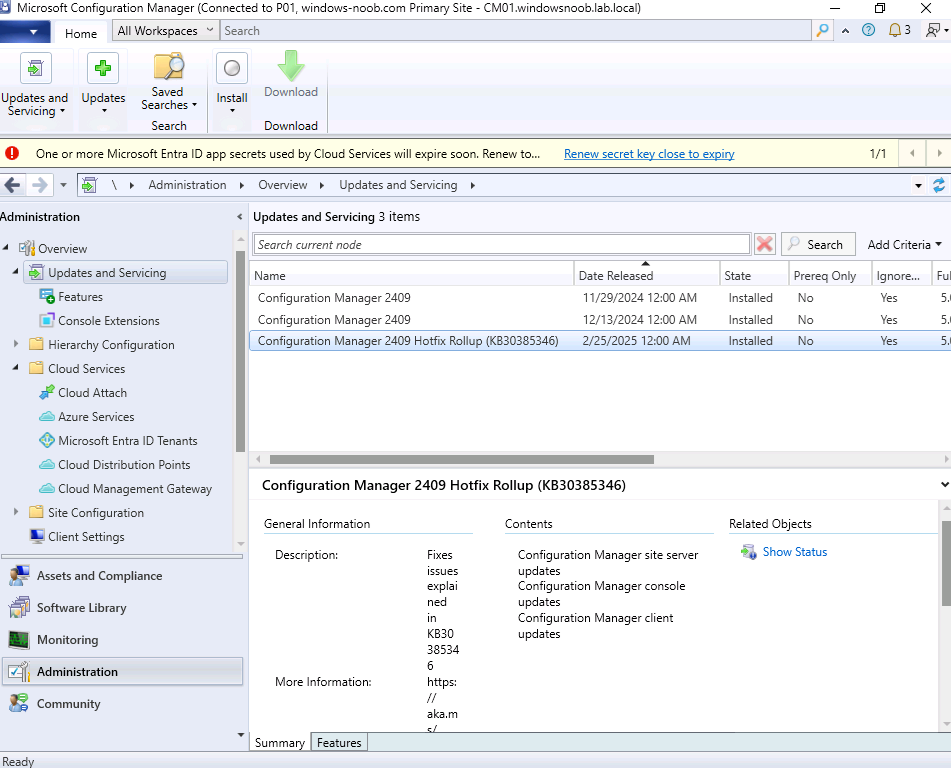951x768 pixels.
Task: Open Azure Services node
Action: pos(96,417)
